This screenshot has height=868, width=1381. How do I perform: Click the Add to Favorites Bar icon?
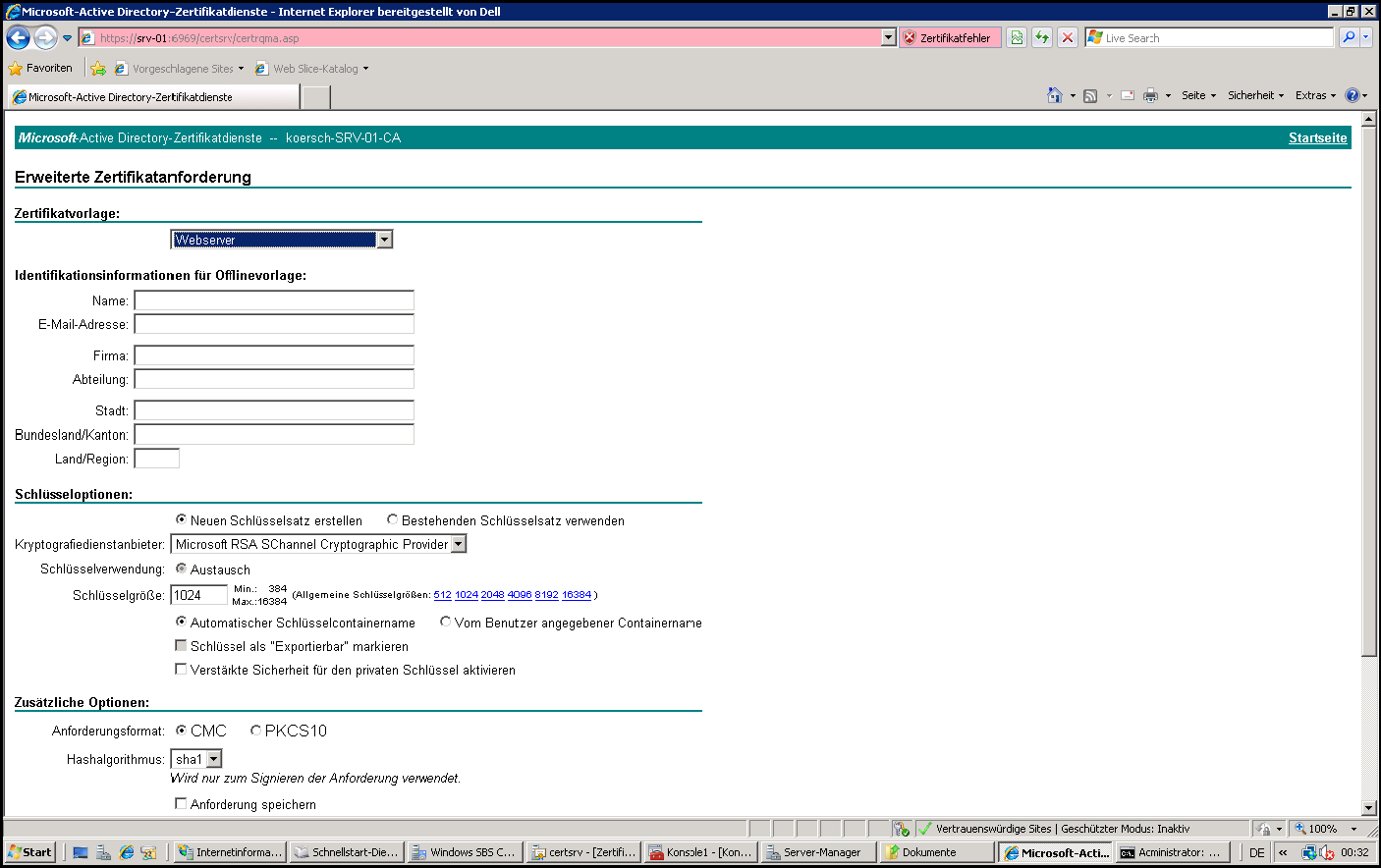(98, 69)
